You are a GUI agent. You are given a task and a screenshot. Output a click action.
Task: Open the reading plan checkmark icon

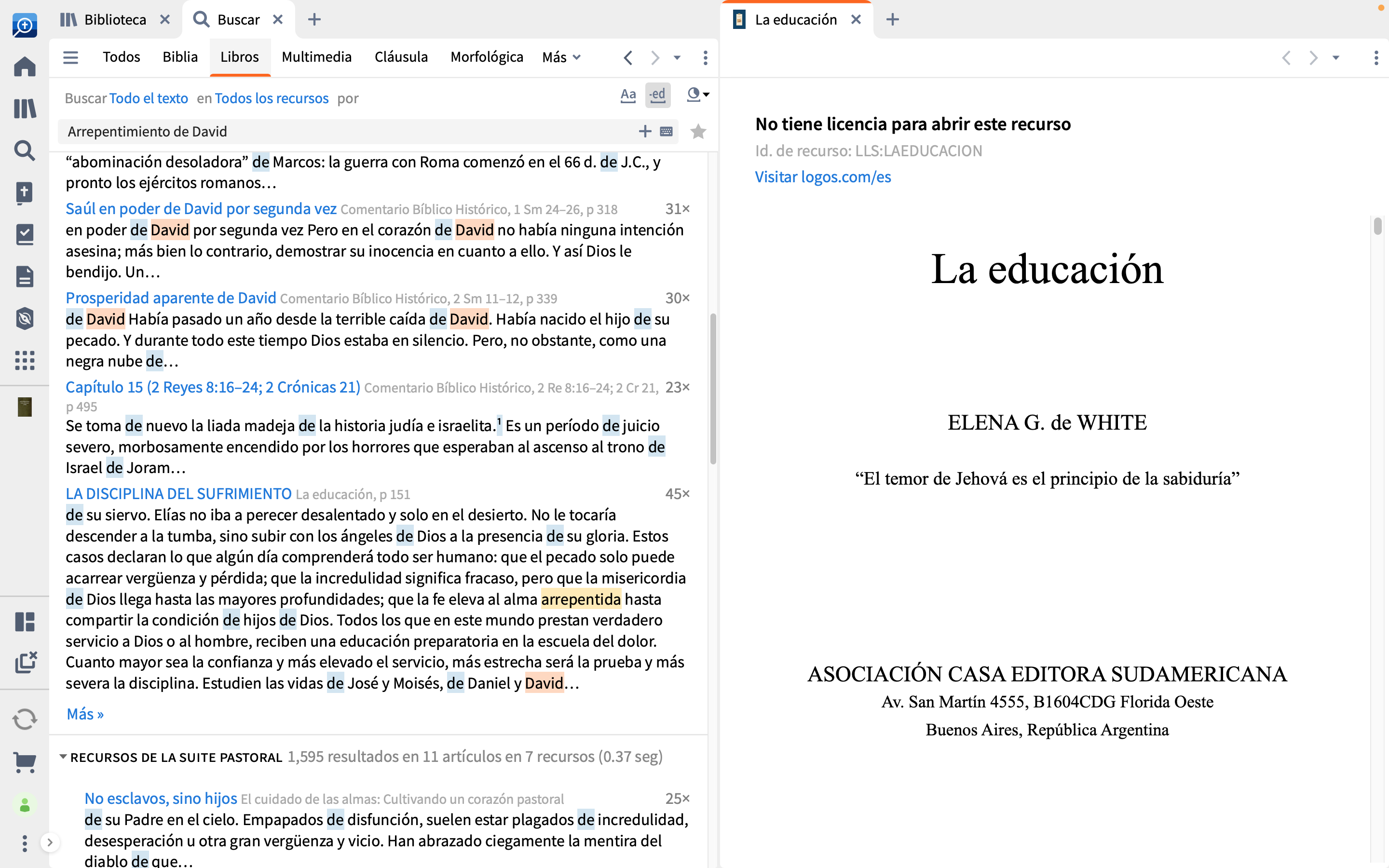coord(25,234)
